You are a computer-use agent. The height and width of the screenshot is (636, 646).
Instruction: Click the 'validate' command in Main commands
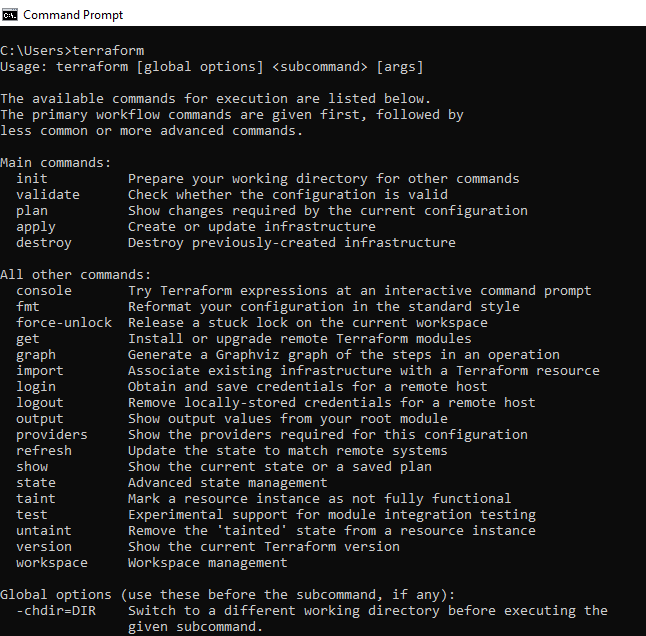(x=48, y=194)
